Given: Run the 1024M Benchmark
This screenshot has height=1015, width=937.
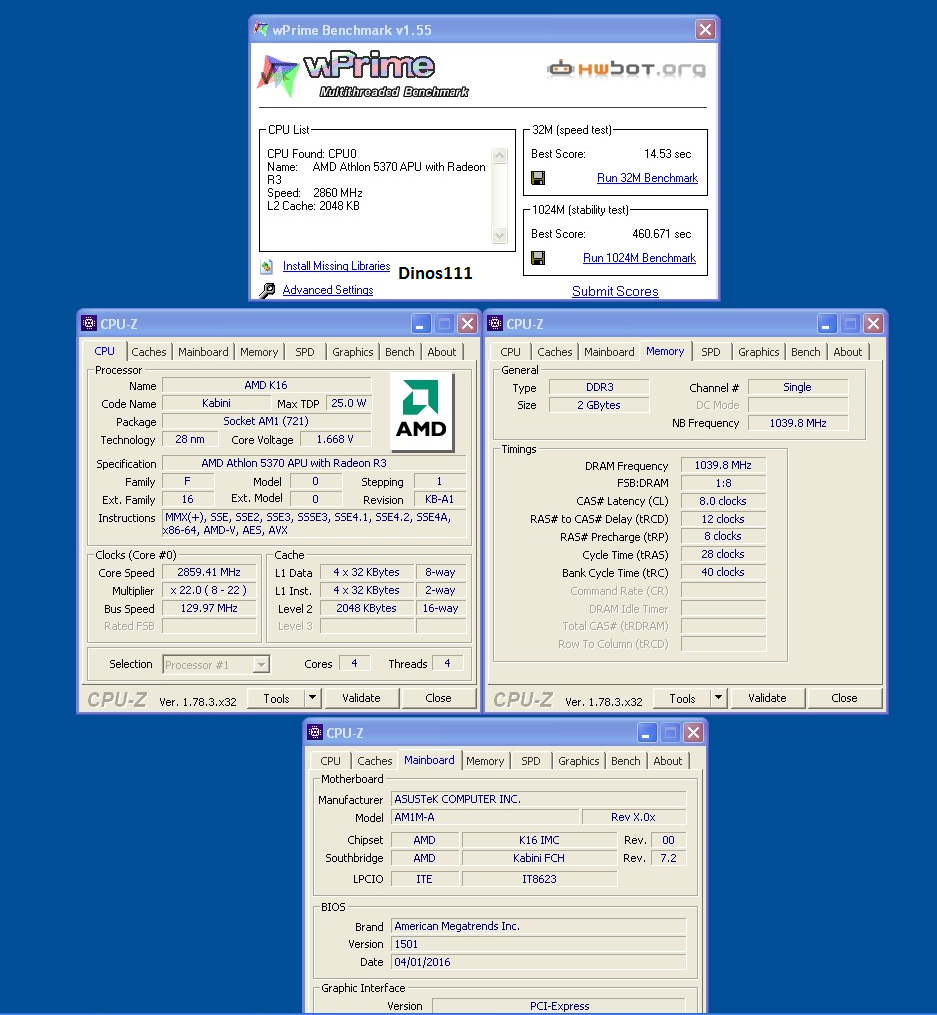Looking at the screenshot, I should 639,258.
